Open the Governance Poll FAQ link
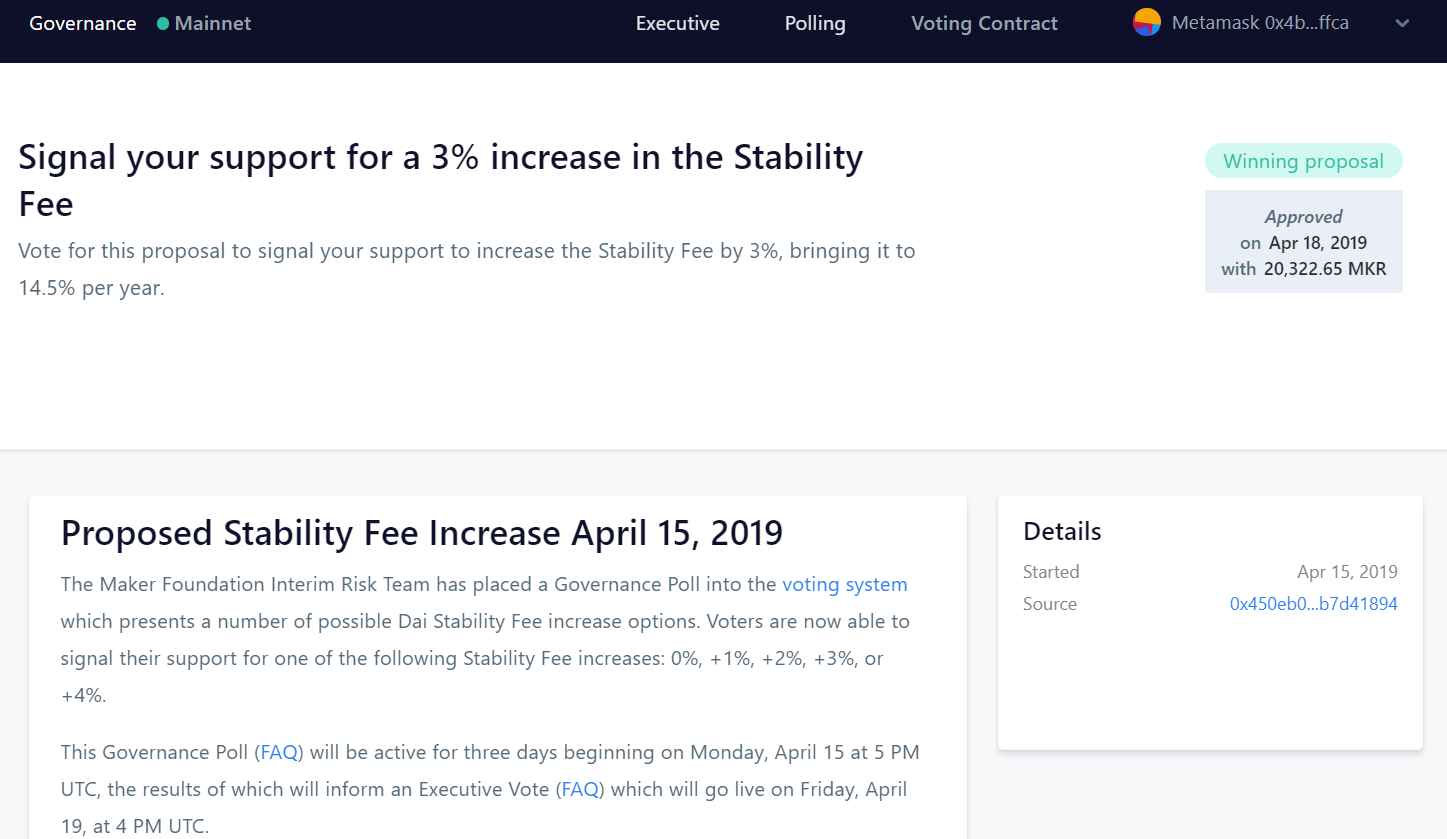The image size is (1447, 839). tap(279, 752)
